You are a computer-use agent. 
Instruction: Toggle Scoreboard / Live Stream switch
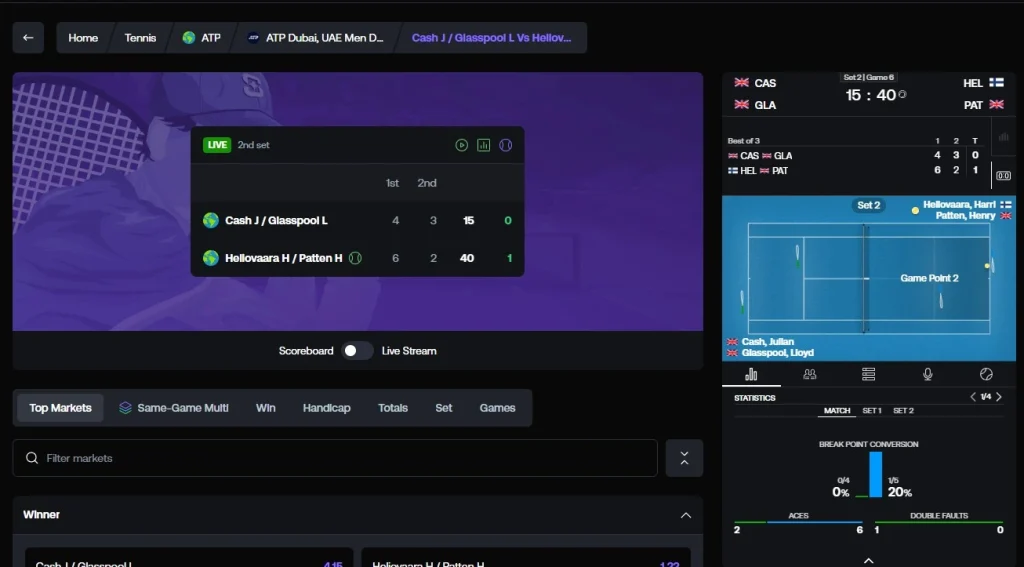(x=357, y=351)
